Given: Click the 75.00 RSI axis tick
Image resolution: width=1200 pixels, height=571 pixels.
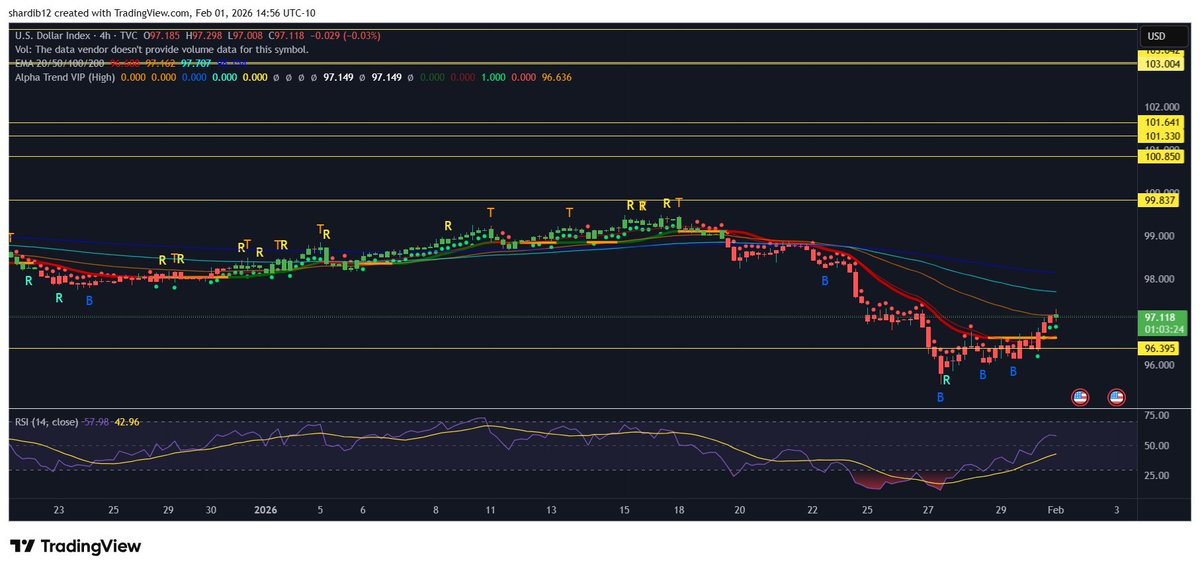Looking at the screenshot, I should 1157,414.
